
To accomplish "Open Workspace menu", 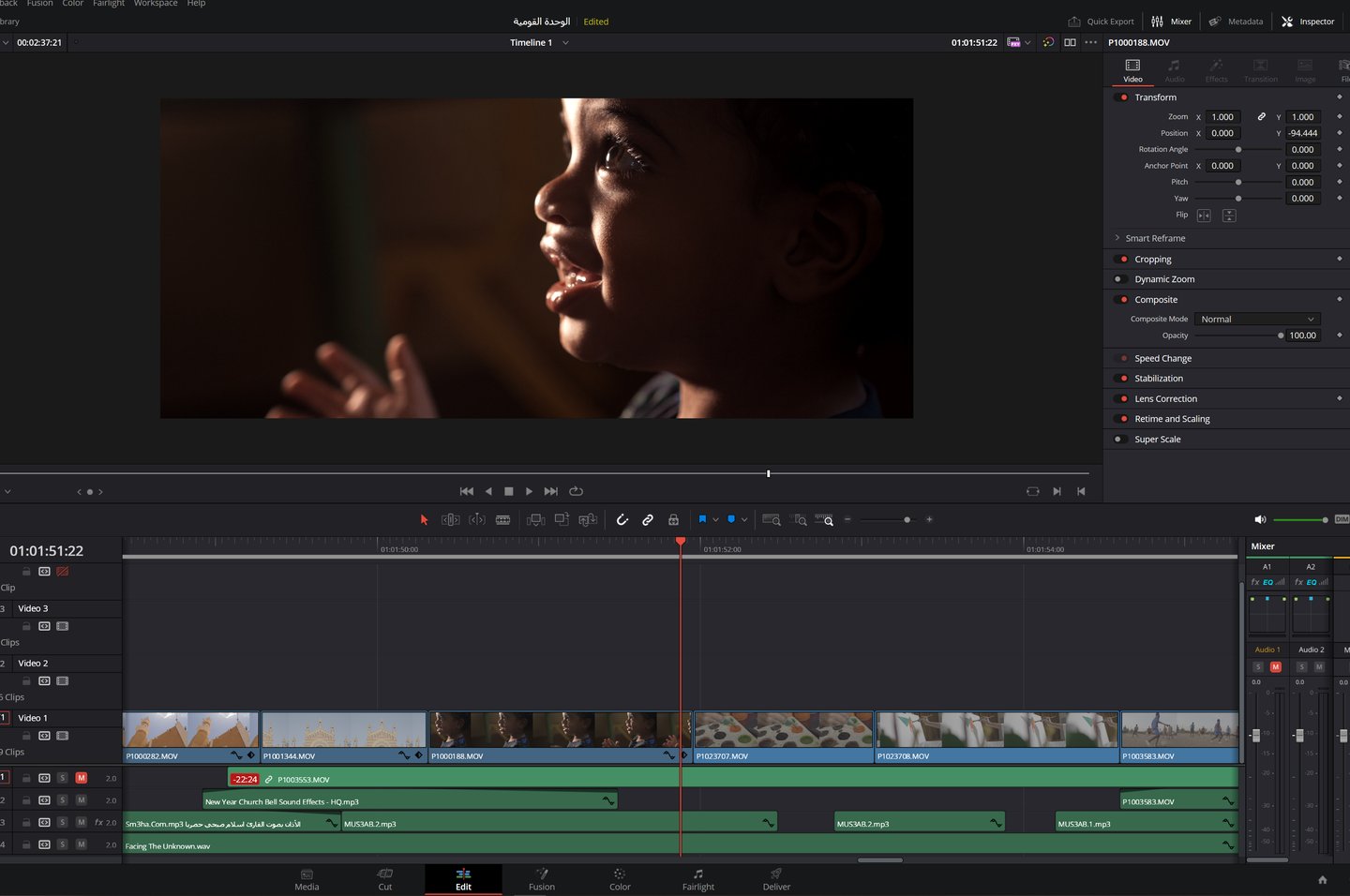I will click(x=156, y=4).
